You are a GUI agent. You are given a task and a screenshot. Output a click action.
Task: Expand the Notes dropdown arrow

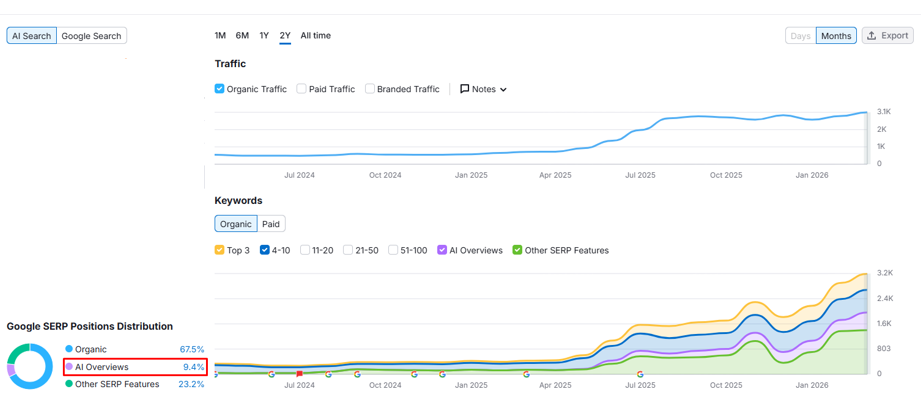[x=503, y=90]
